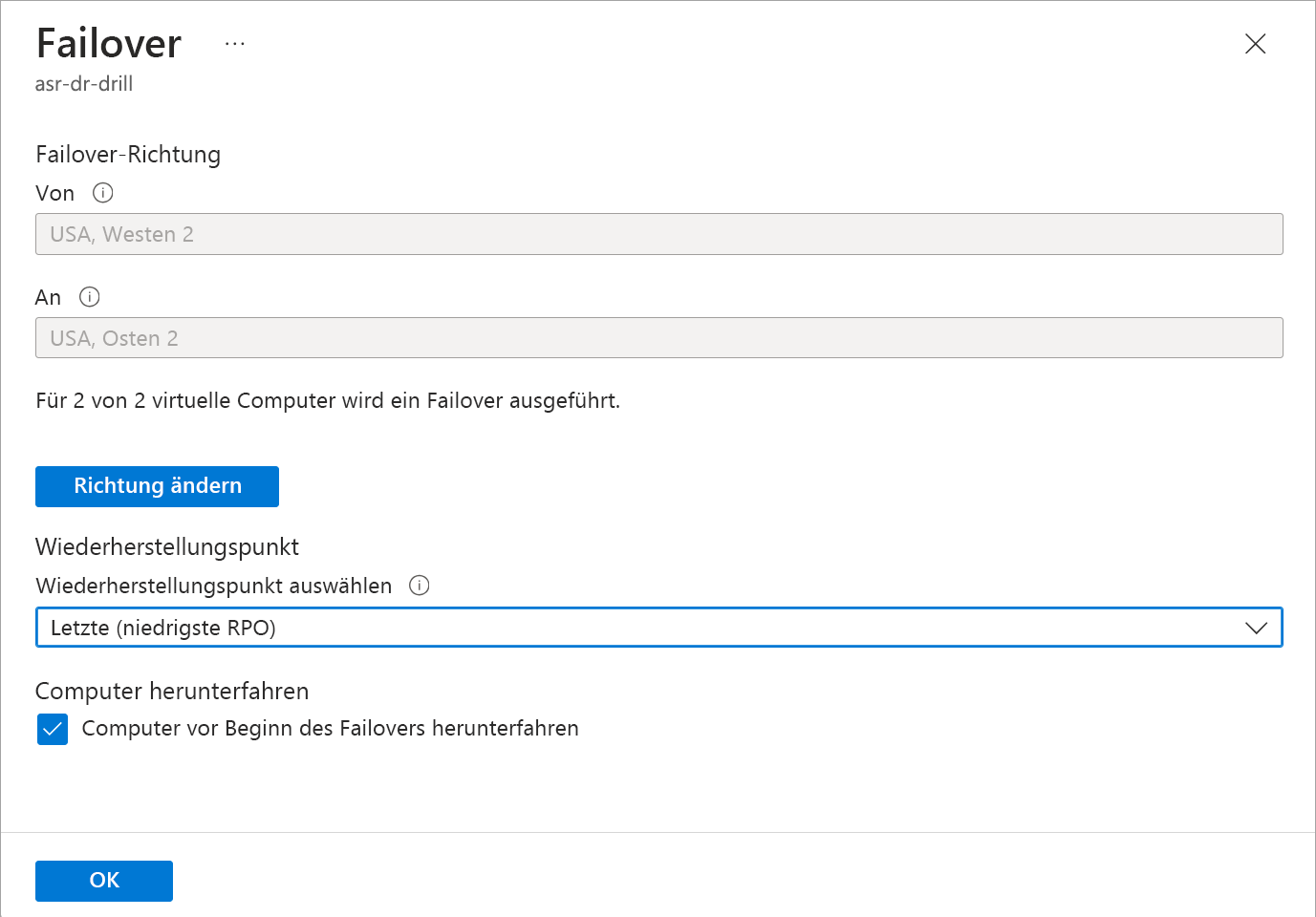1316x917 pixels.
Task: Click the text about 2 von 2 virtuelle Computer
Action: coord(328,401)
